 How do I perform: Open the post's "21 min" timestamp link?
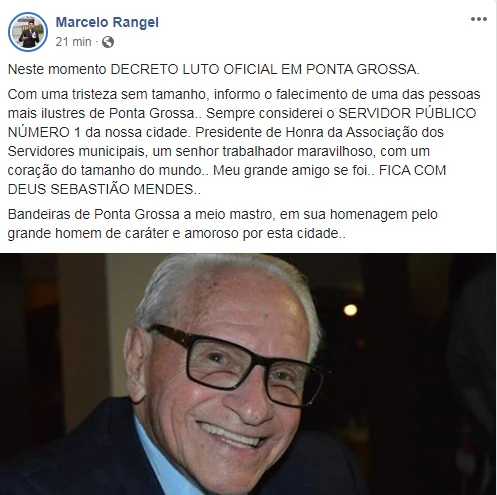pyautogui.click(x=73, y=42)
